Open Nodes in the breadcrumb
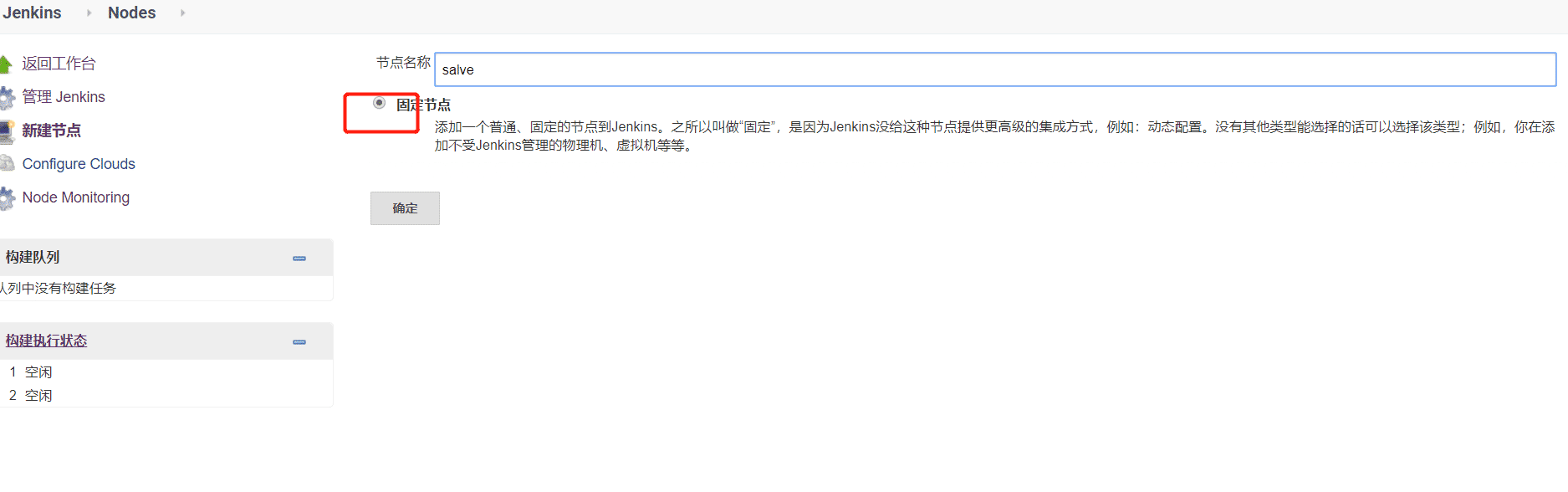The width and height of the screenshot is (1568, 492). point(131,13)
